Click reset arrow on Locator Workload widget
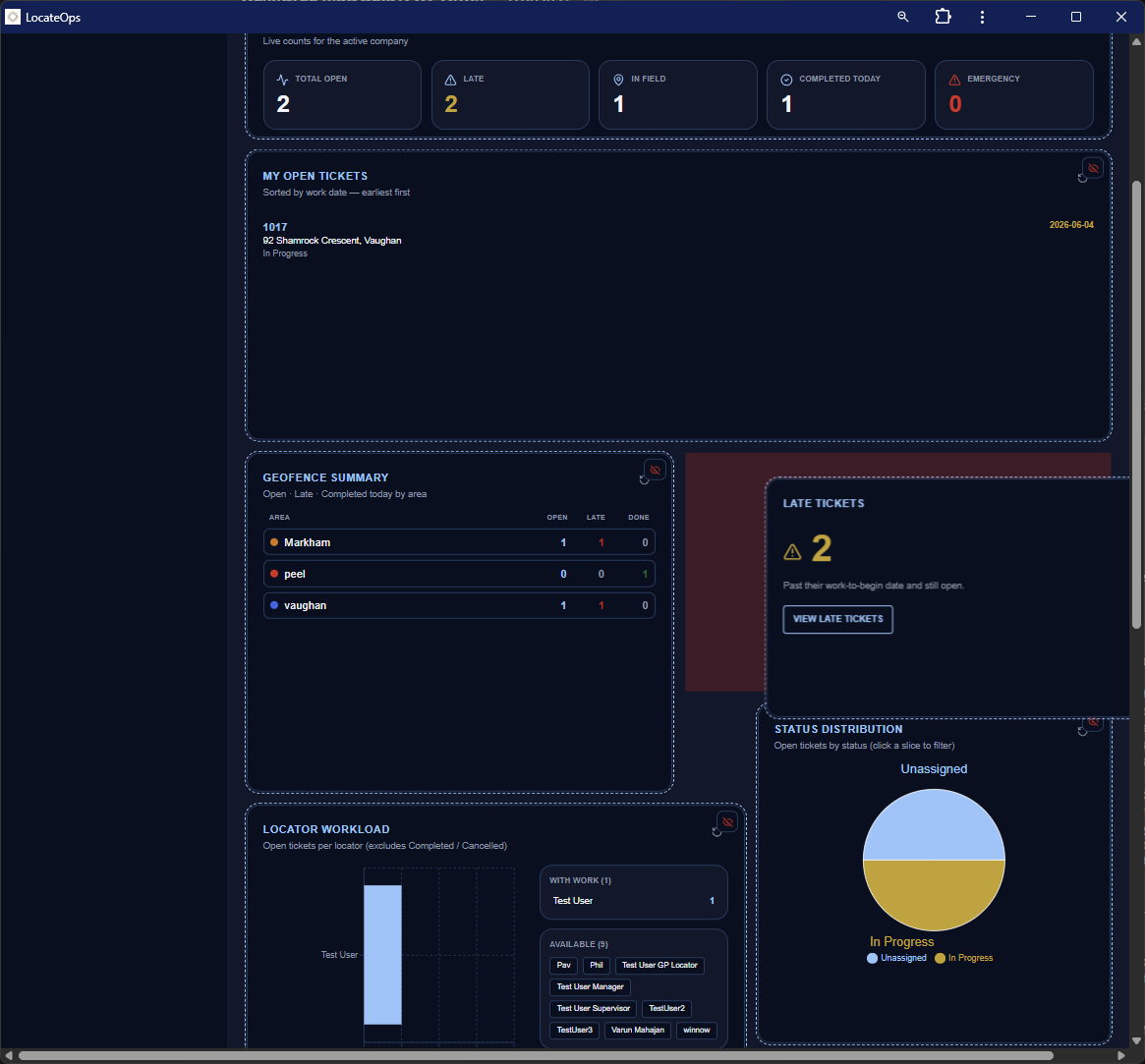The height and width of the screenshot is (1064, 1145). (716, 832)
